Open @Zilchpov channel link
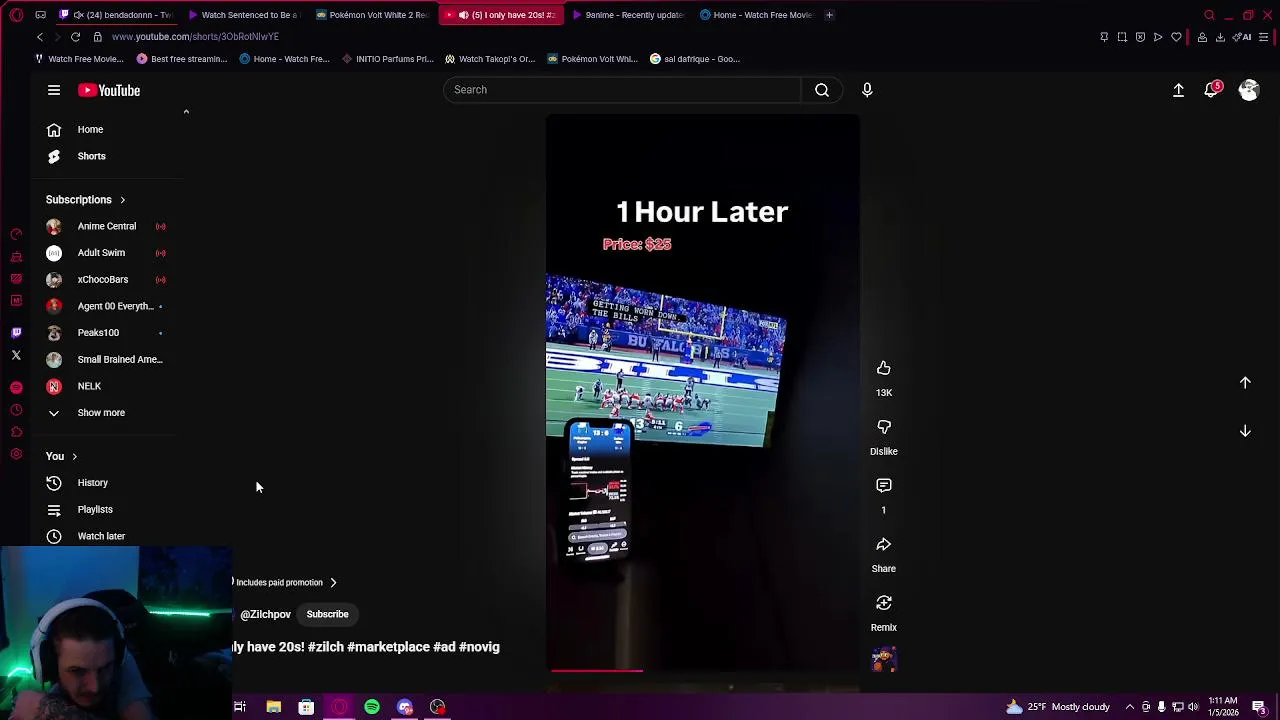 (x=265, y=615)
